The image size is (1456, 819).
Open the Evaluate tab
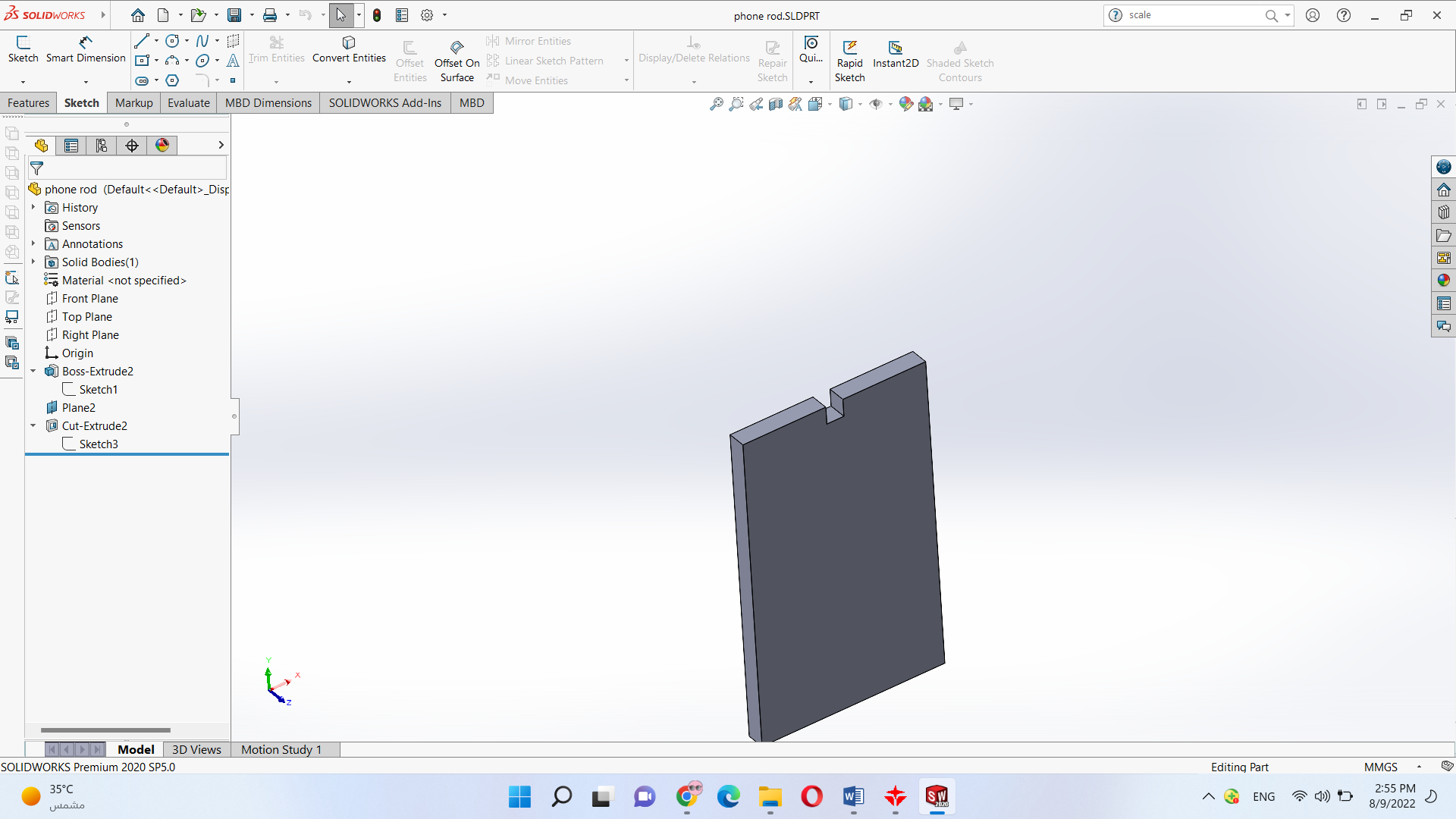click(188, 102)
